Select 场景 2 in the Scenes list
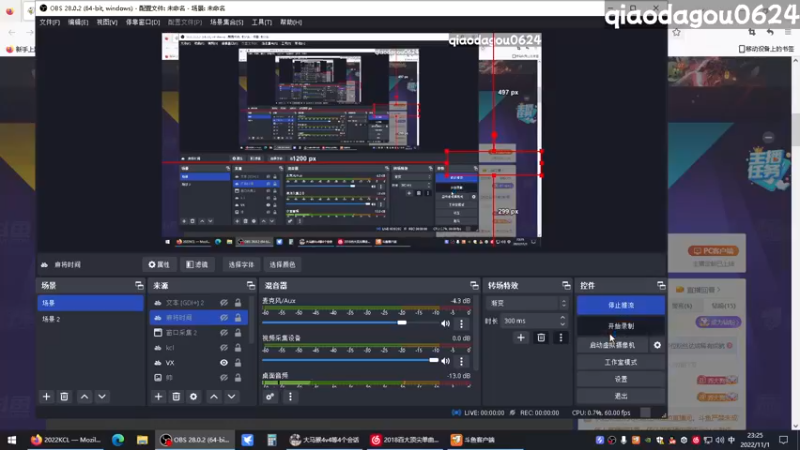The width and height of the screenshot is (800, 450). (90, 319)
